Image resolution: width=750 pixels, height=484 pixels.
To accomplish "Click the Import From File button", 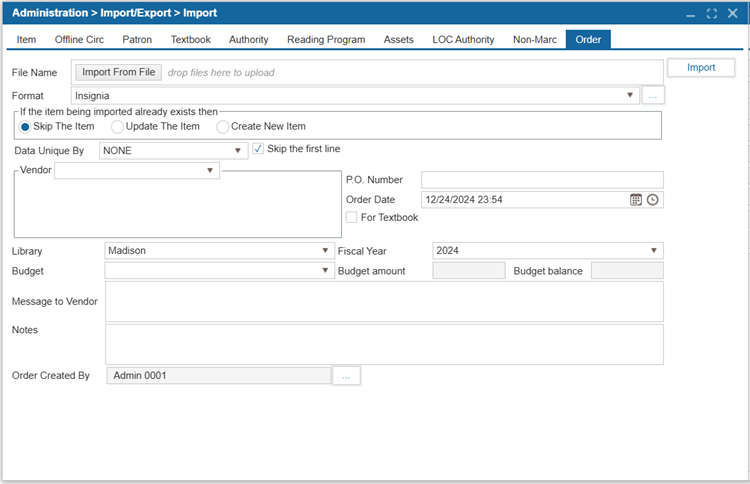I will (118, 72).
